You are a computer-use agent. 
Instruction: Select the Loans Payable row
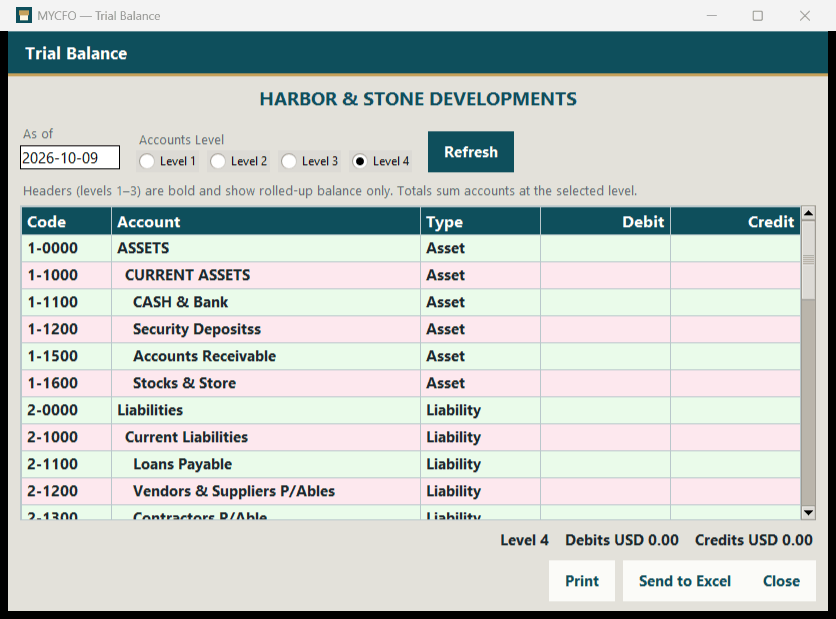click(x=411, y=464)
